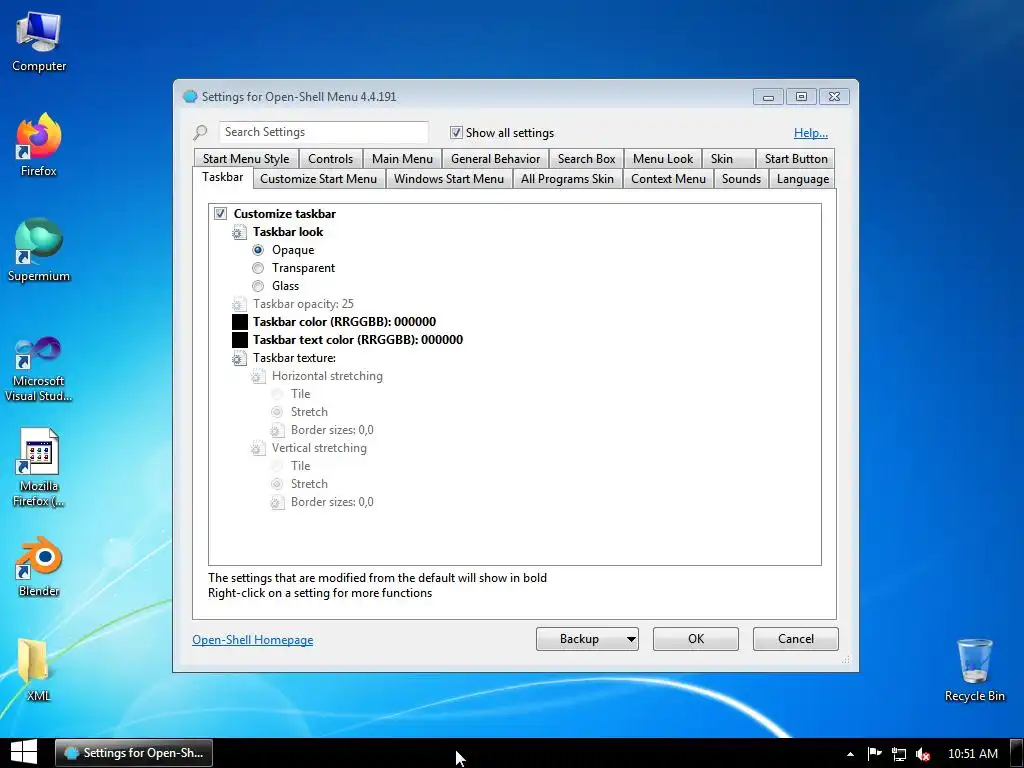This screenshot has width=1024, height=768.
Task: Select the Taskbar opacity: 25 setting
Action: (303, 304)
